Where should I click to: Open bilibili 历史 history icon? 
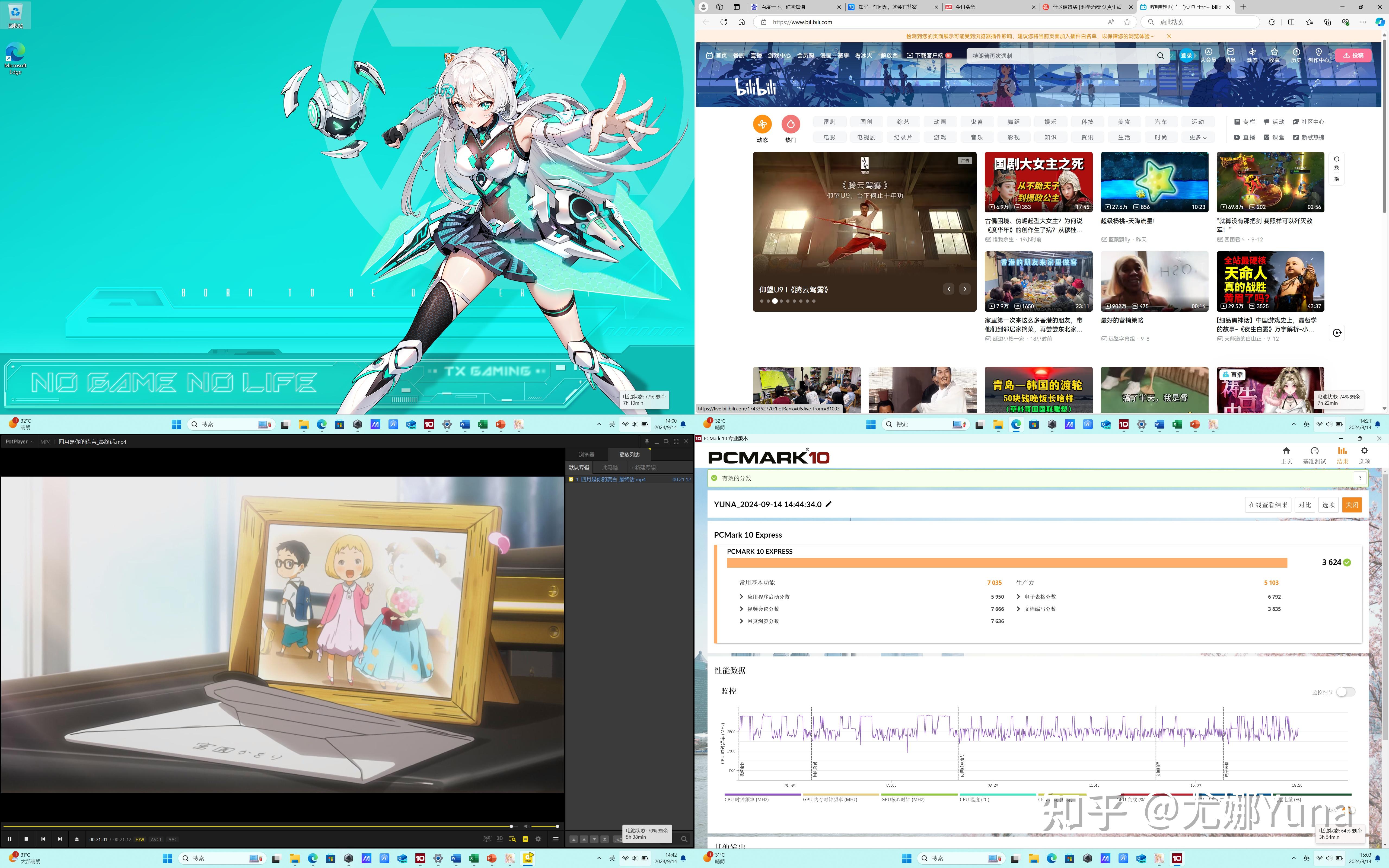point(1296,55)
